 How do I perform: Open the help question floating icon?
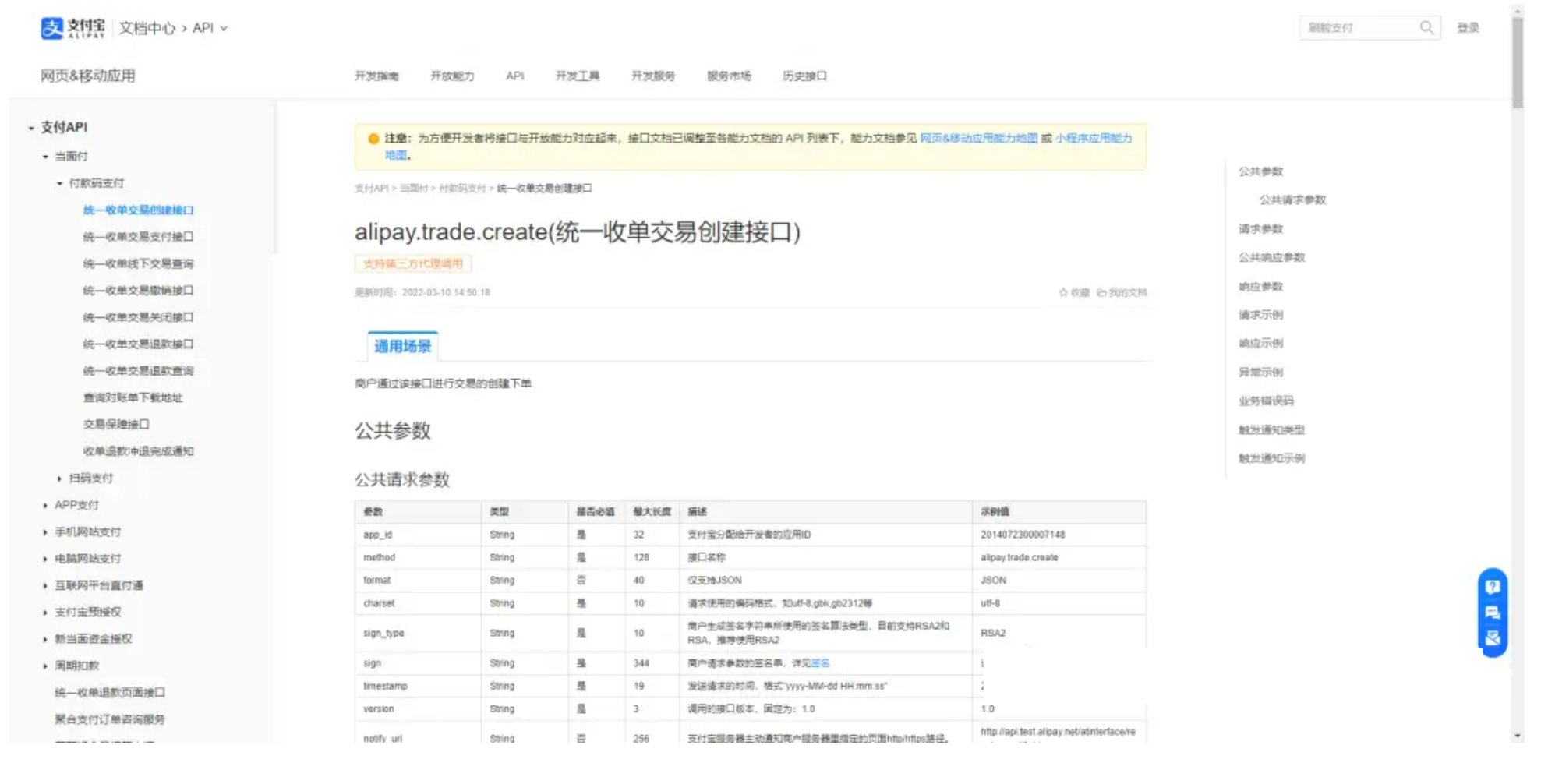[1492, 587]
